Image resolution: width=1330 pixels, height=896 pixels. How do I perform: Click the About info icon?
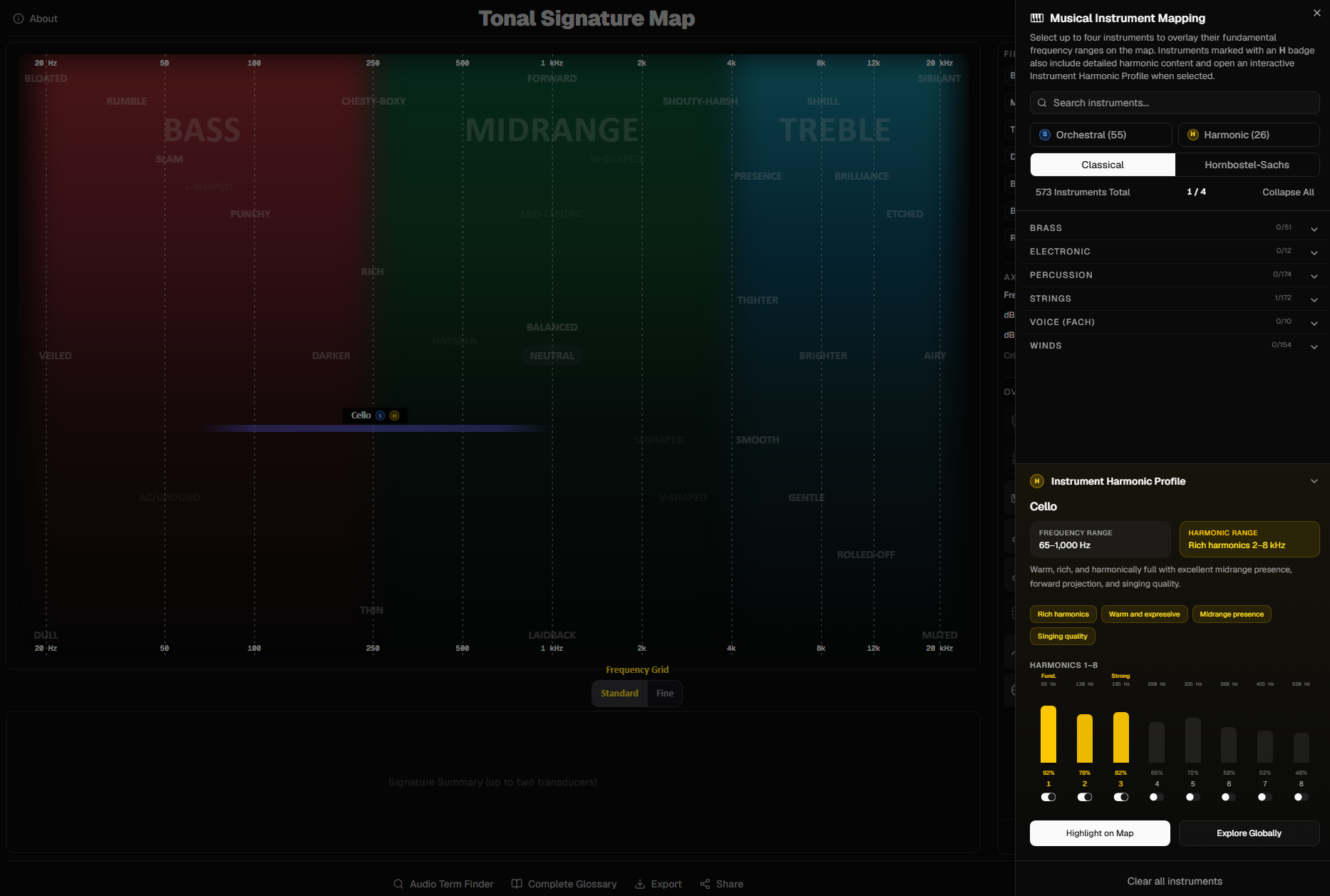point(19,19)
